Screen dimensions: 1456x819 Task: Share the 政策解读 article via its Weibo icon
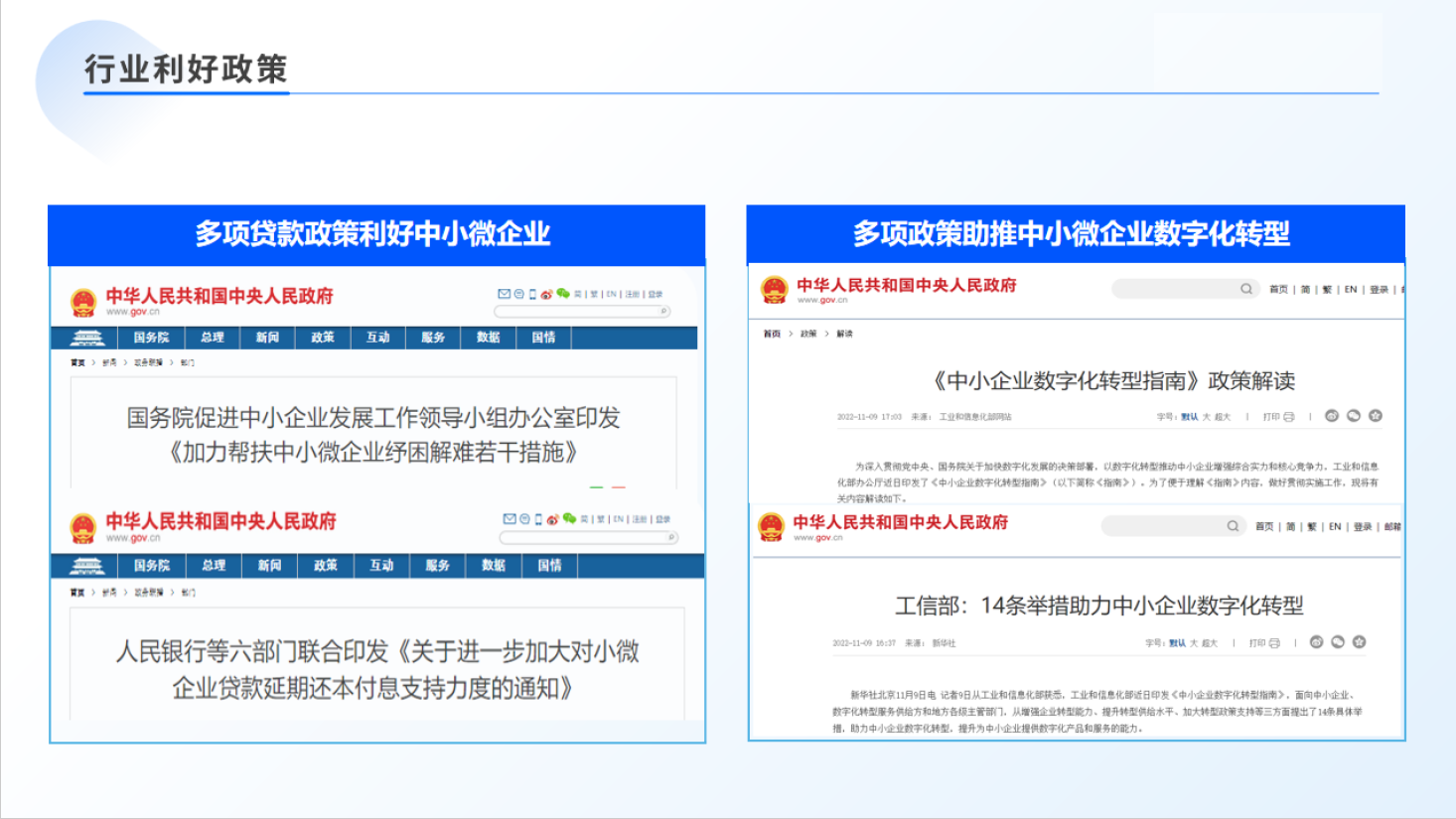(x=1332, y=416)
